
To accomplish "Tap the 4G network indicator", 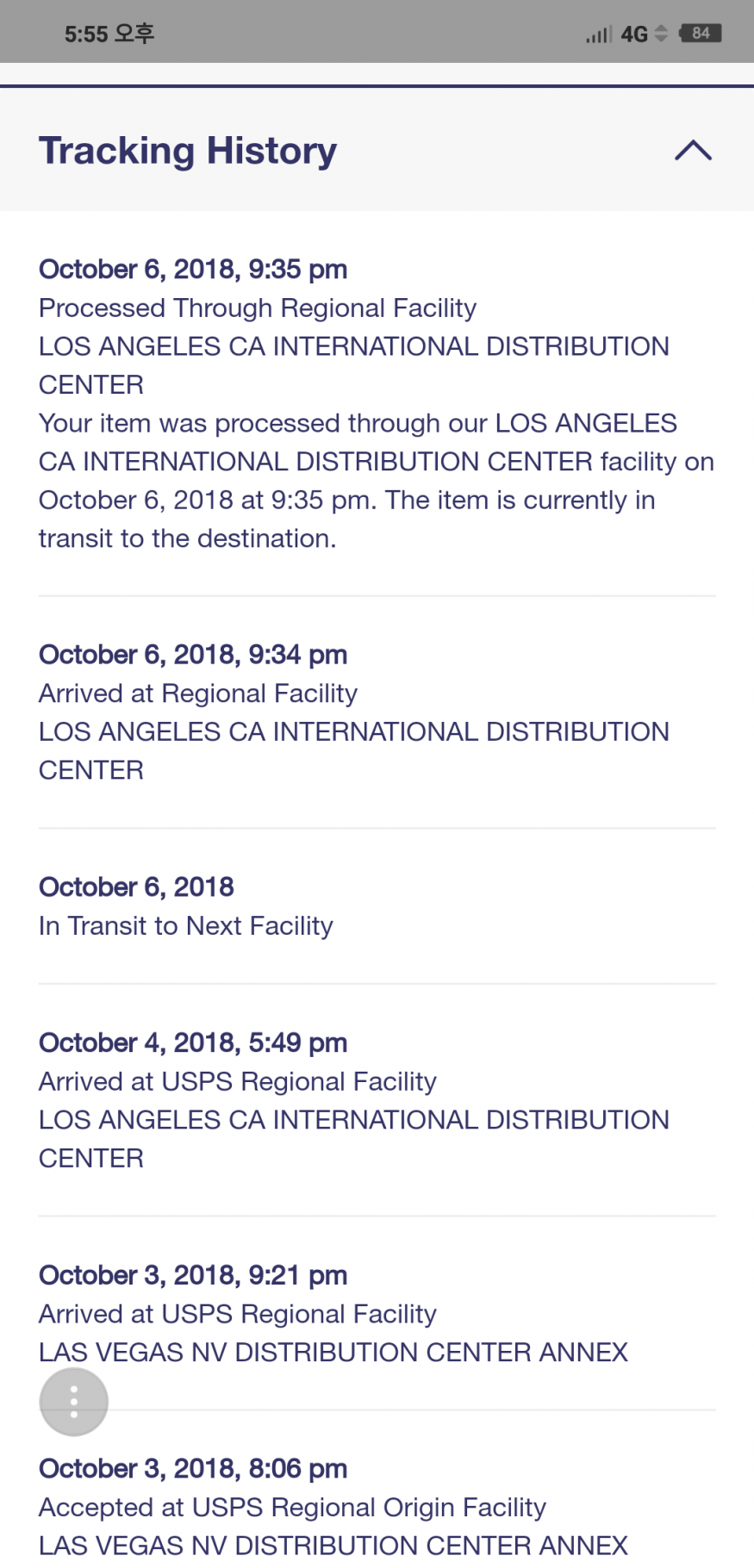I will [x=634, y=34].
